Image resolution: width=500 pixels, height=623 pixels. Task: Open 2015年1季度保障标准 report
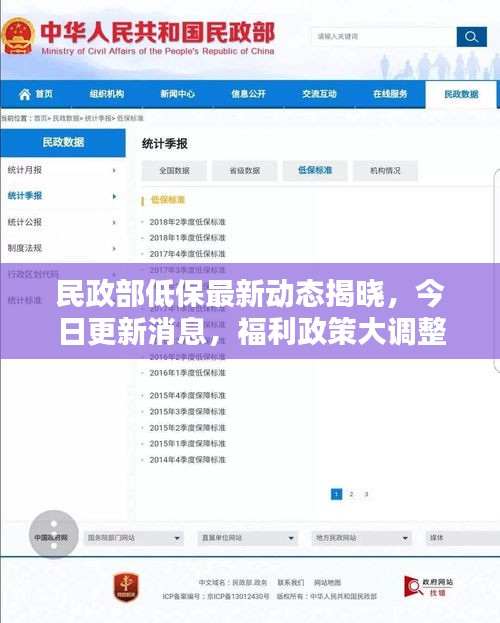pyautogui.click(x=188, y=444)
